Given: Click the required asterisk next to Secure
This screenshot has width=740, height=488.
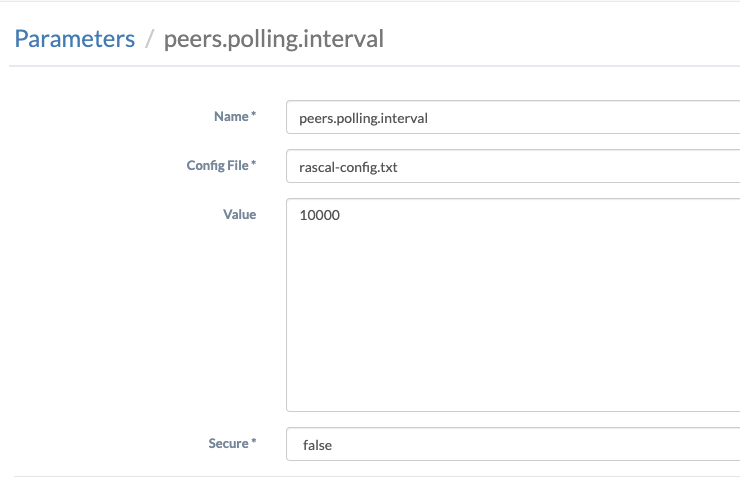Looking at the screenshot, I should [254, 443].
